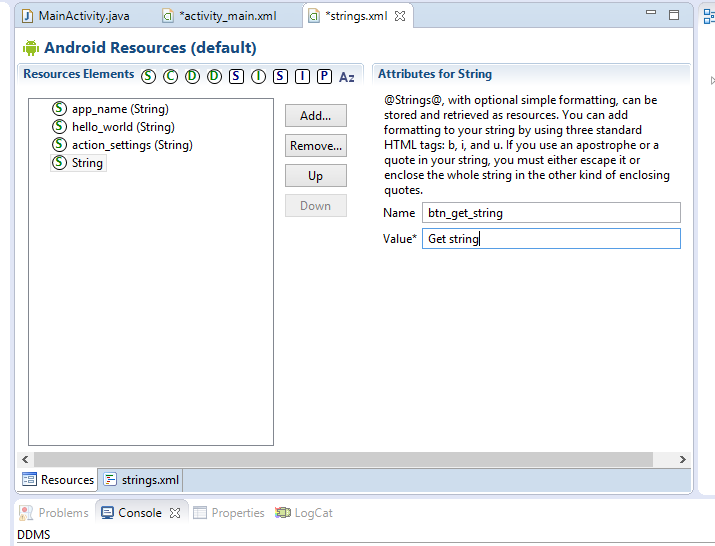The width and height of the screenshot is (715, 546).
Task: Minimize the editor area
Action: (x=651, y=15)
